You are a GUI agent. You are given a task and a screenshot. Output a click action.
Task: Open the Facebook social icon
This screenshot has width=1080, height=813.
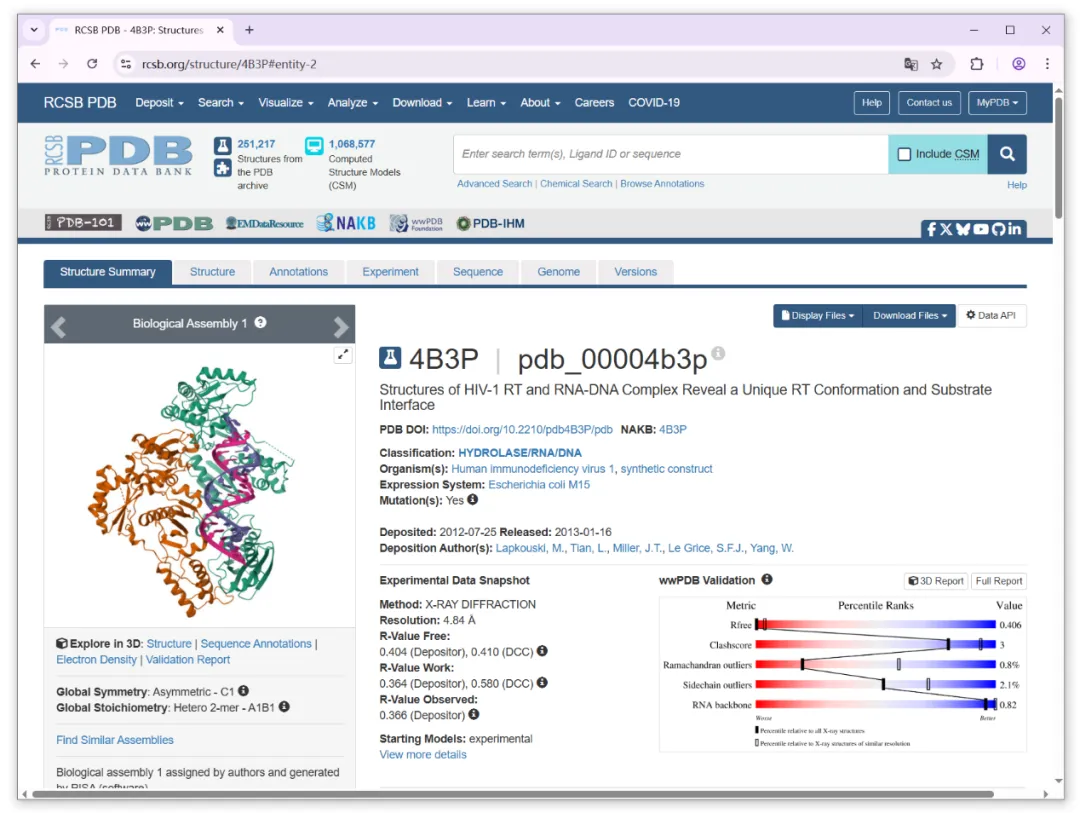[x=931, y=229]
